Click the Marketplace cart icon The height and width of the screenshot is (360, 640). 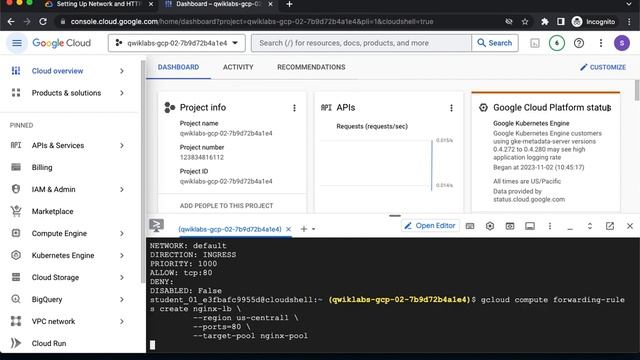16,211
